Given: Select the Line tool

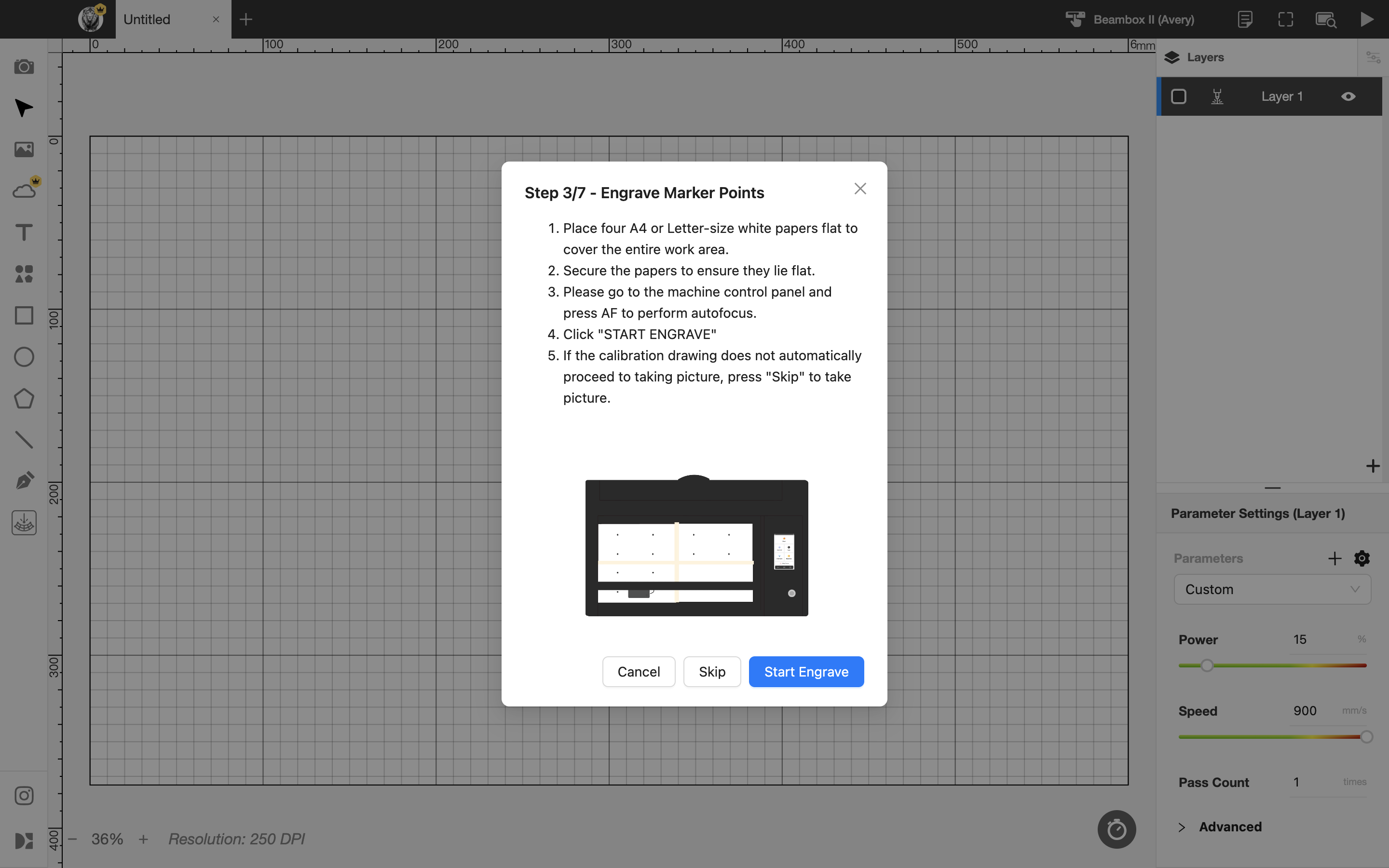Looking at the screenshot, I should (x=24, y=440).
